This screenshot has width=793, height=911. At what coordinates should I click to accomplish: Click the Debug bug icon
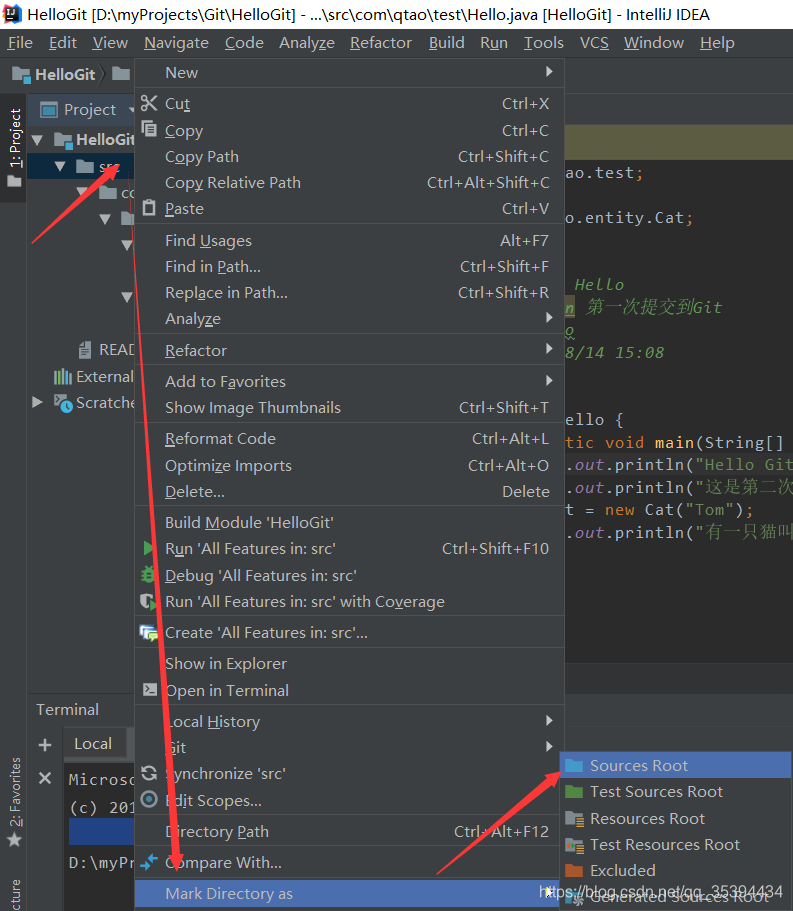pos(148,575)
